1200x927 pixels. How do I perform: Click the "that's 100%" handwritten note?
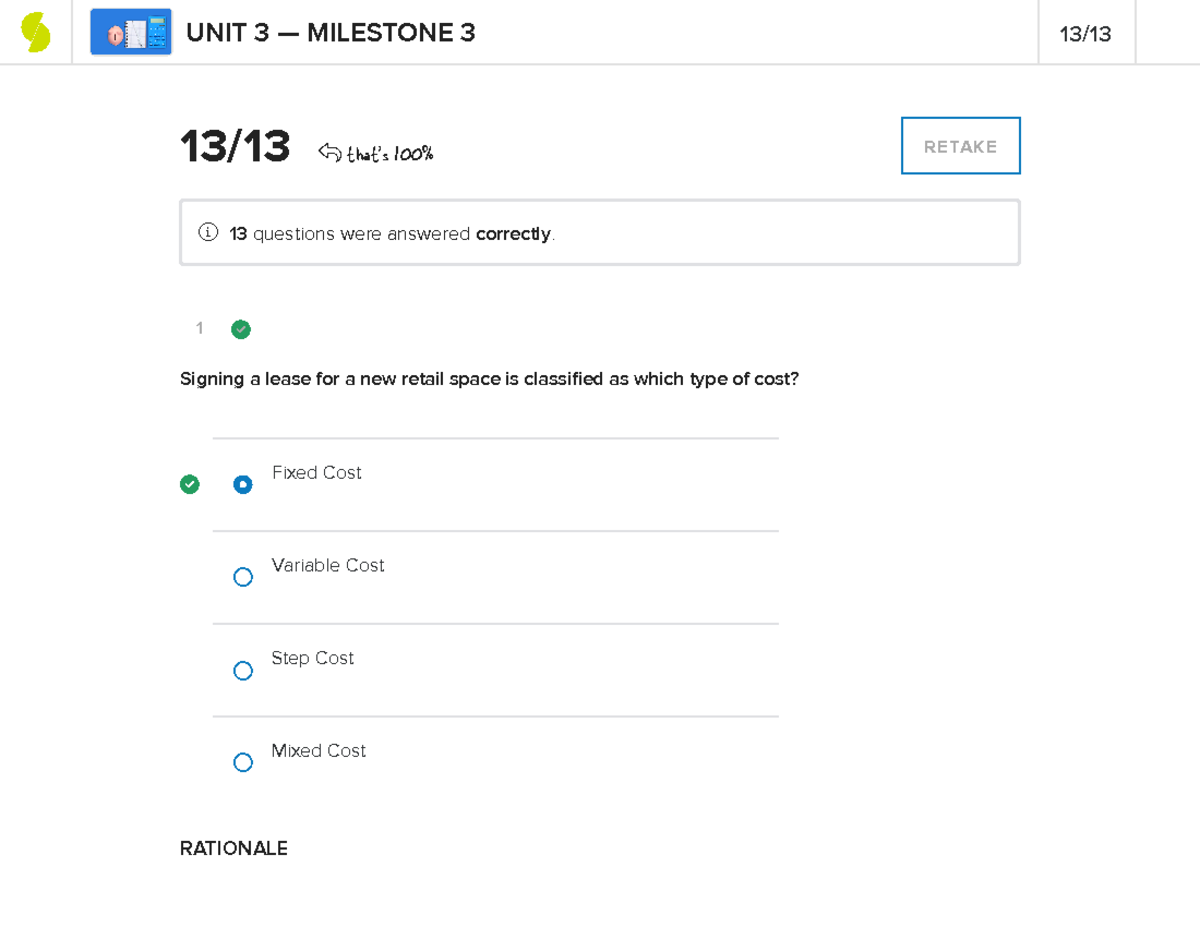pos(390,154)
